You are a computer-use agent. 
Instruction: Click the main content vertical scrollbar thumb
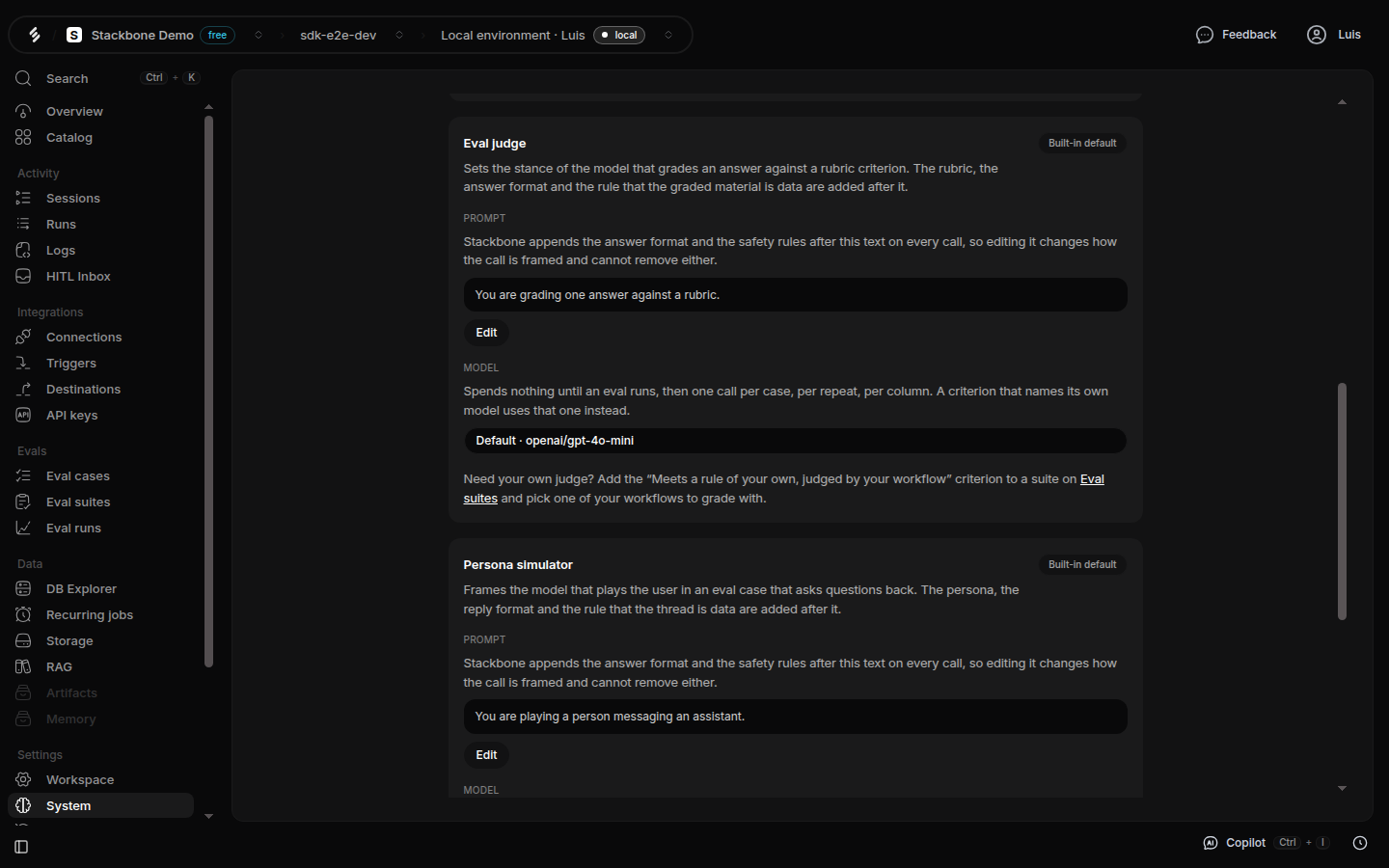1342,502
